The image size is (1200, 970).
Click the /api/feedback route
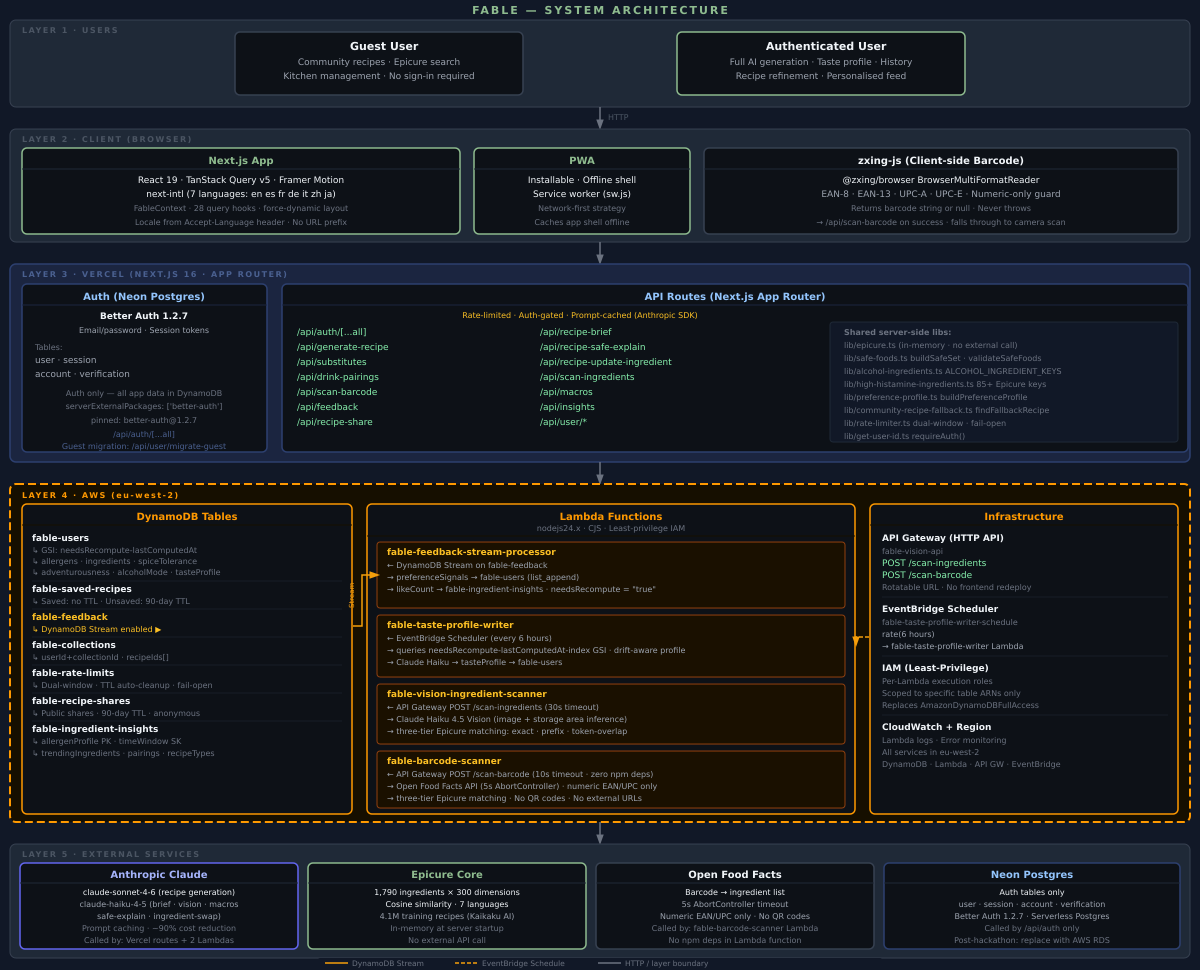pos(327,407)
